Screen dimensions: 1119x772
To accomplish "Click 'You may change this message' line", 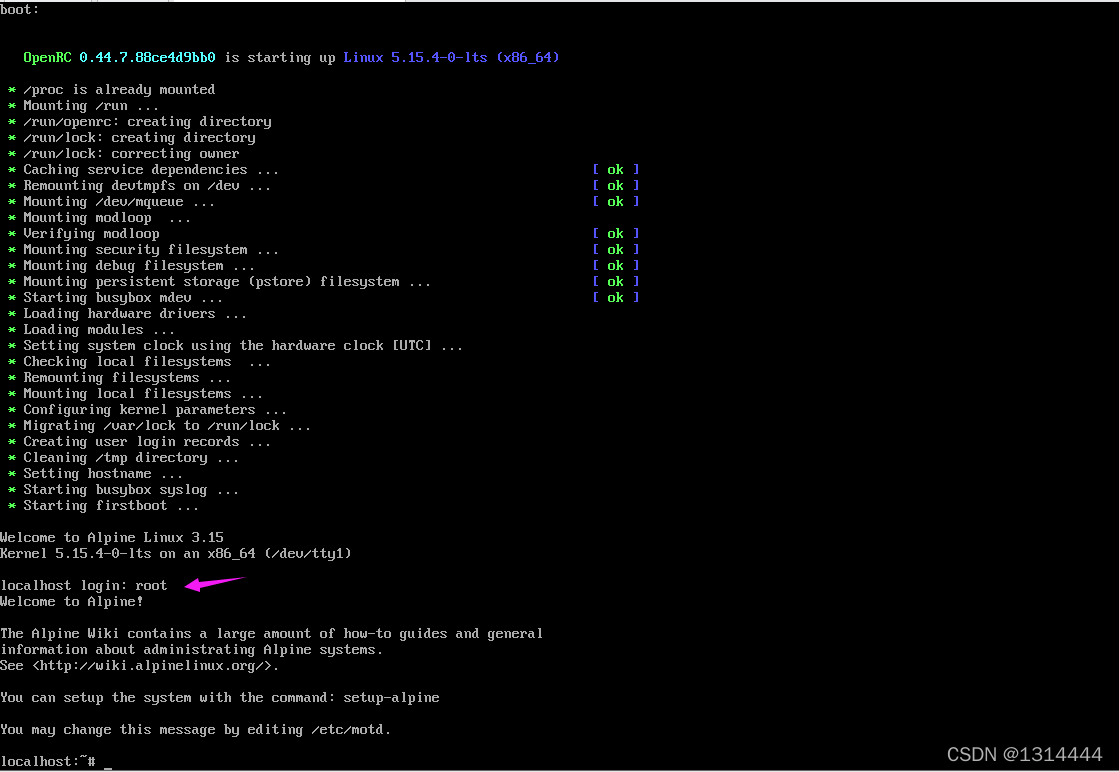I will 196,730.
